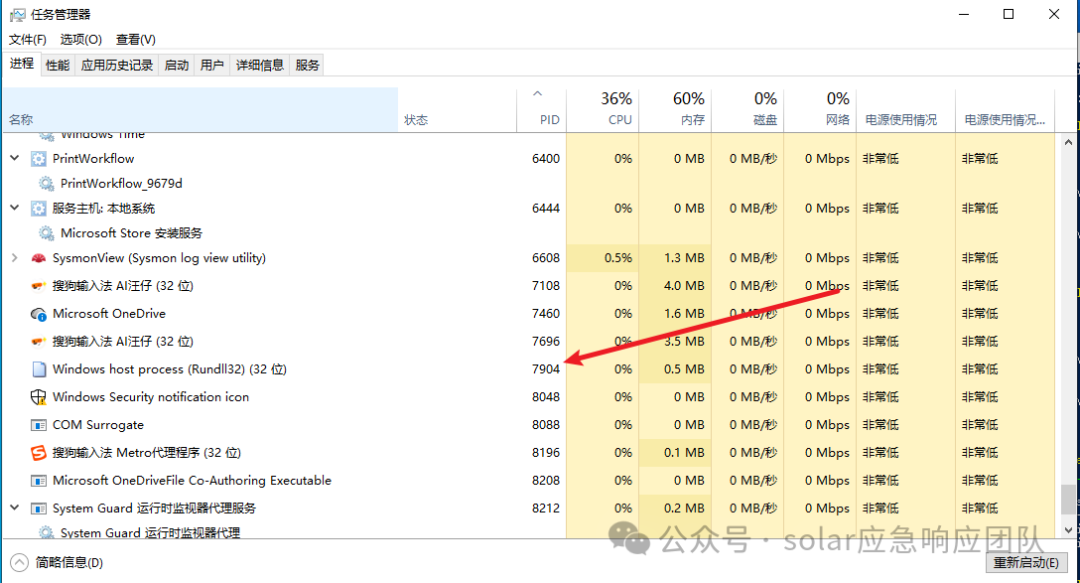
Task: Select the PrintWorkflow_9679d row
Action: click(528, 183)
